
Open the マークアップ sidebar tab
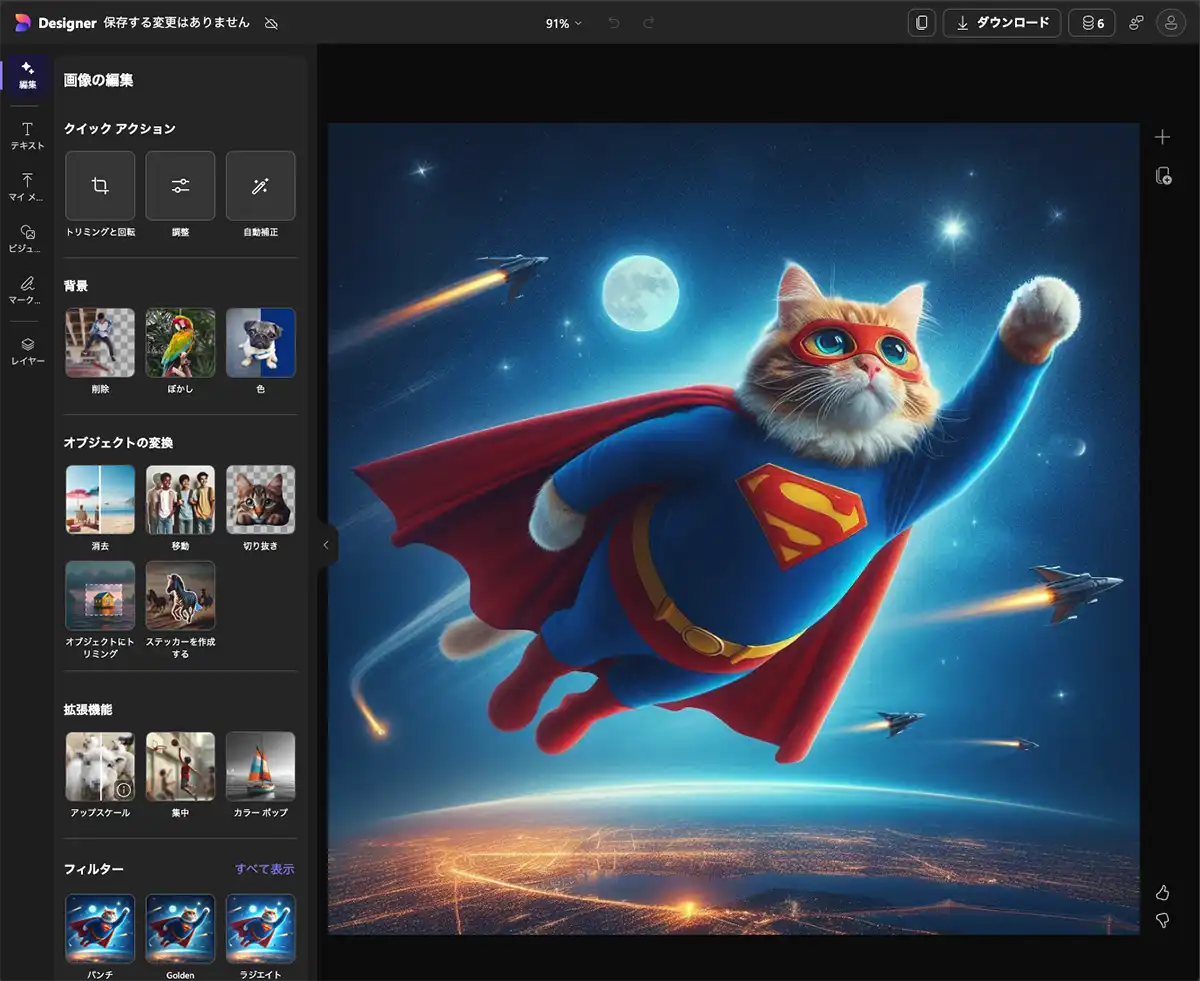27,290
